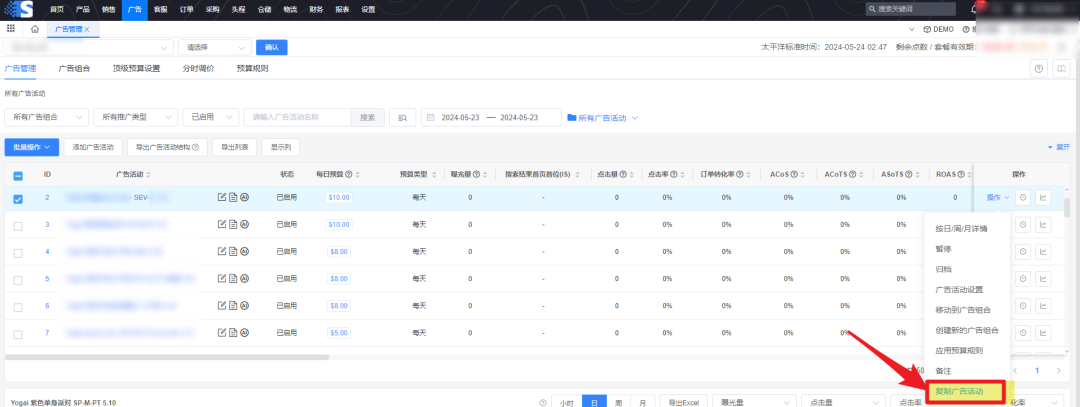Viewport: 1080px width, 407px height.
Task: Sort by the ACoS column arrows
Action: [x=804, y=175]
